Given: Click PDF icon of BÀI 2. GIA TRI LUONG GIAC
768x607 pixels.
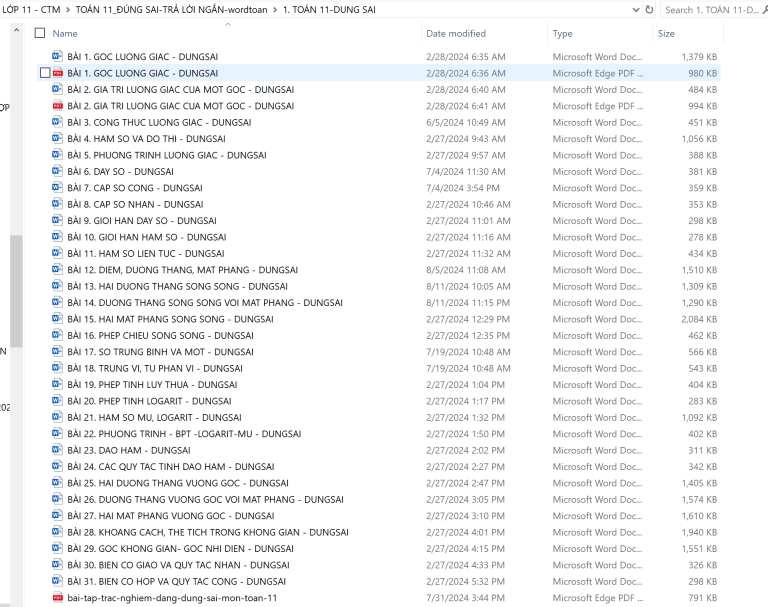Looking at the screenshot, I should pos(57,106).
